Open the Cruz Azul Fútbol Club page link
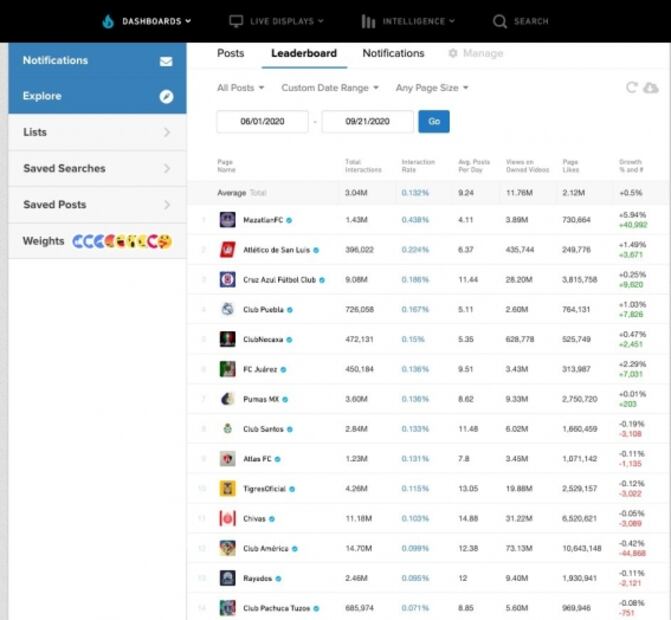Image resolution: width=671 pixels, height=620 pixels. point(279,280)
